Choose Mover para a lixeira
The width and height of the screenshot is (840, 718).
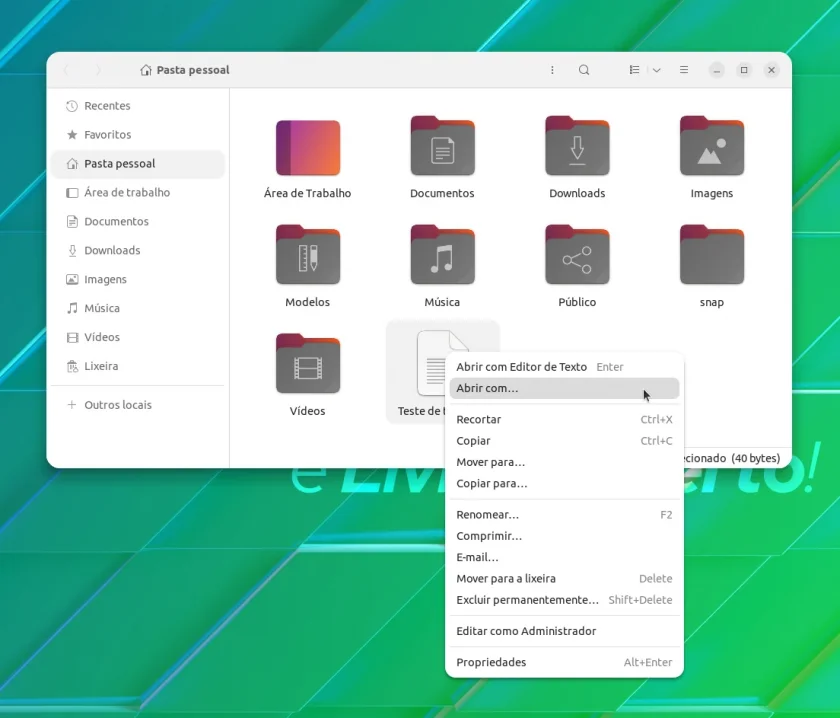(x=564, y=579)
